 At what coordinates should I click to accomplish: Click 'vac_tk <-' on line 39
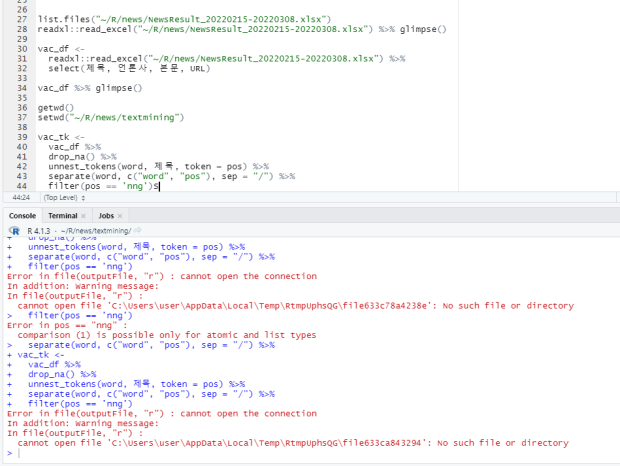pyautogui.click(x=61, y=137)
